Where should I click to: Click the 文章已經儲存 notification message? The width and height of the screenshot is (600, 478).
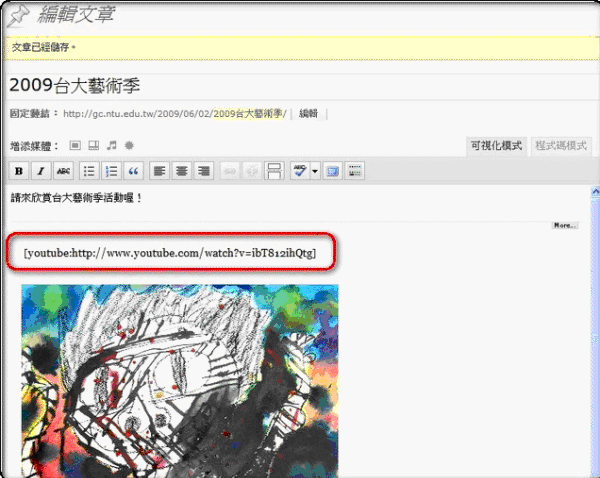44,47
